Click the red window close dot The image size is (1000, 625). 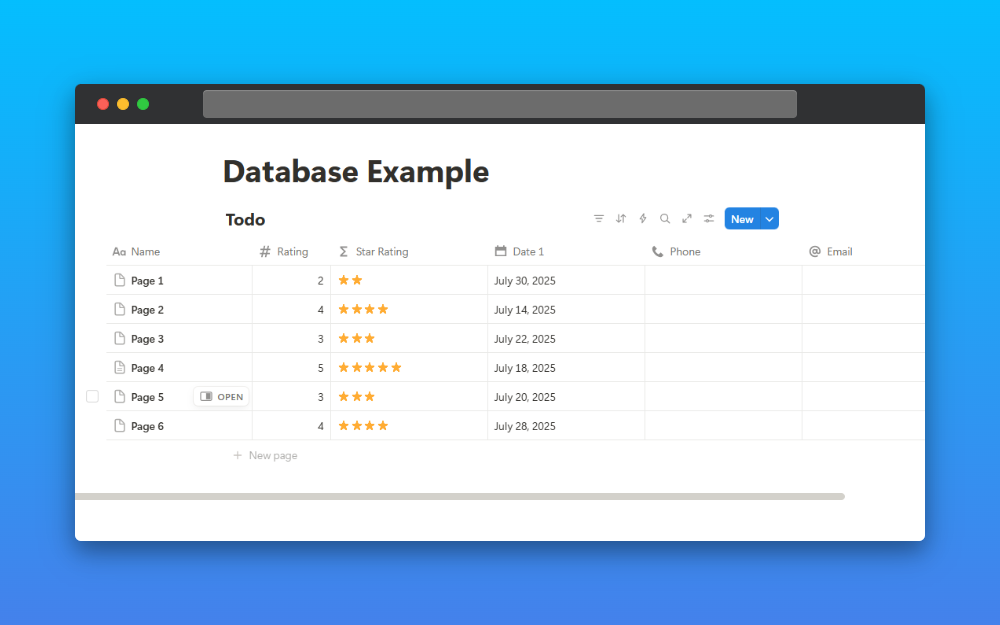pyautogui.click(x=103, y=104)
